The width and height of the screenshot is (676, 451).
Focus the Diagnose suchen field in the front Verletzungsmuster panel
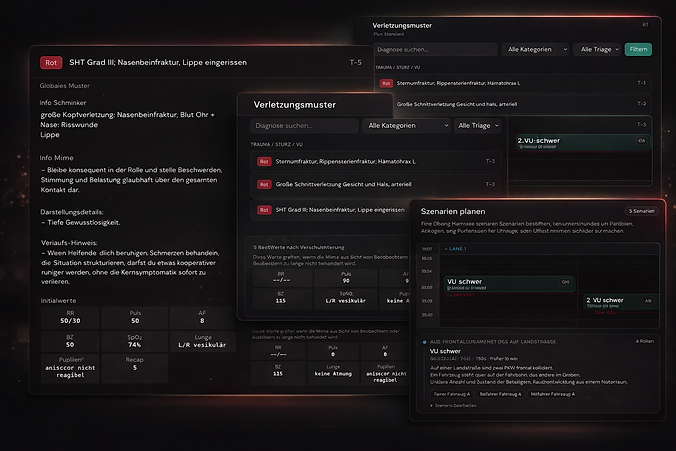tap(304, 125)
